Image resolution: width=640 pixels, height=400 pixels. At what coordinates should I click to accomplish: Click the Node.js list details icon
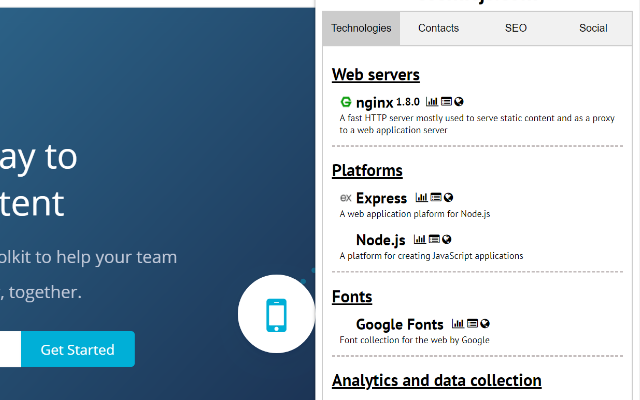[434, 239]
